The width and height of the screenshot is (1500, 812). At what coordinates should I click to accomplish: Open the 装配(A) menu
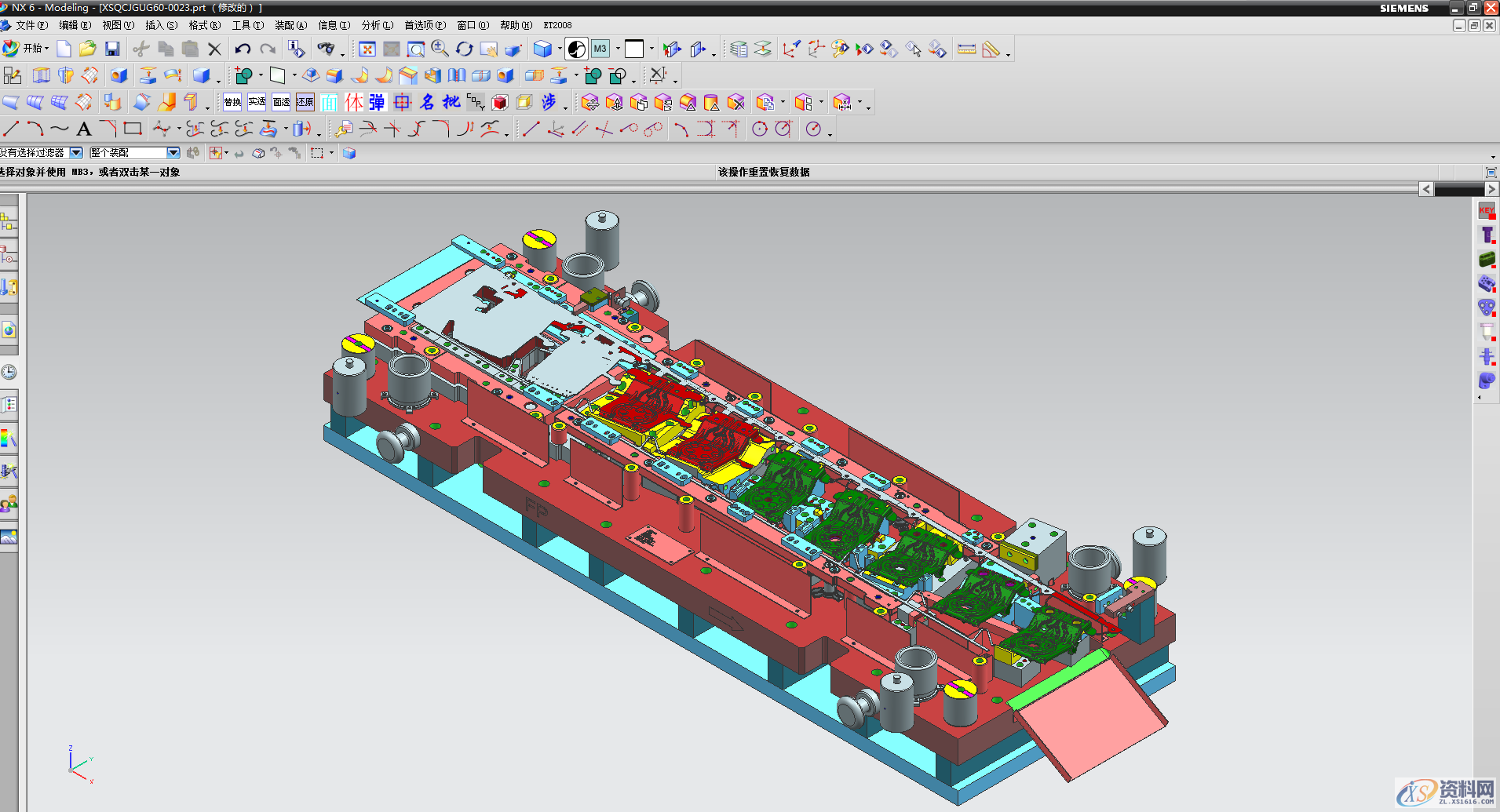(x=290, y=25)
